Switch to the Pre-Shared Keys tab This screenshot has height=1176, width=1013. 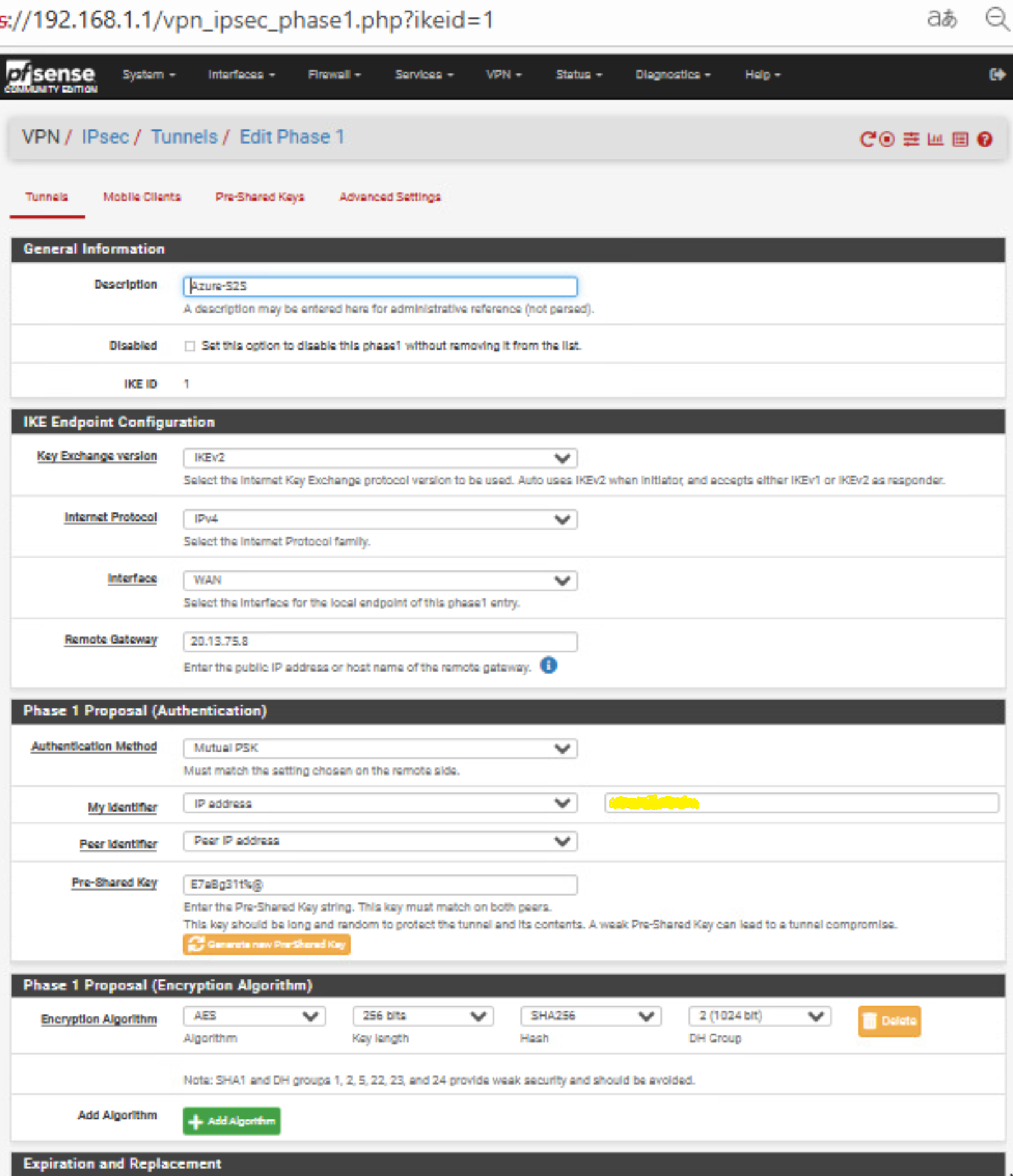pyautogui.click(x=259, y=197)
